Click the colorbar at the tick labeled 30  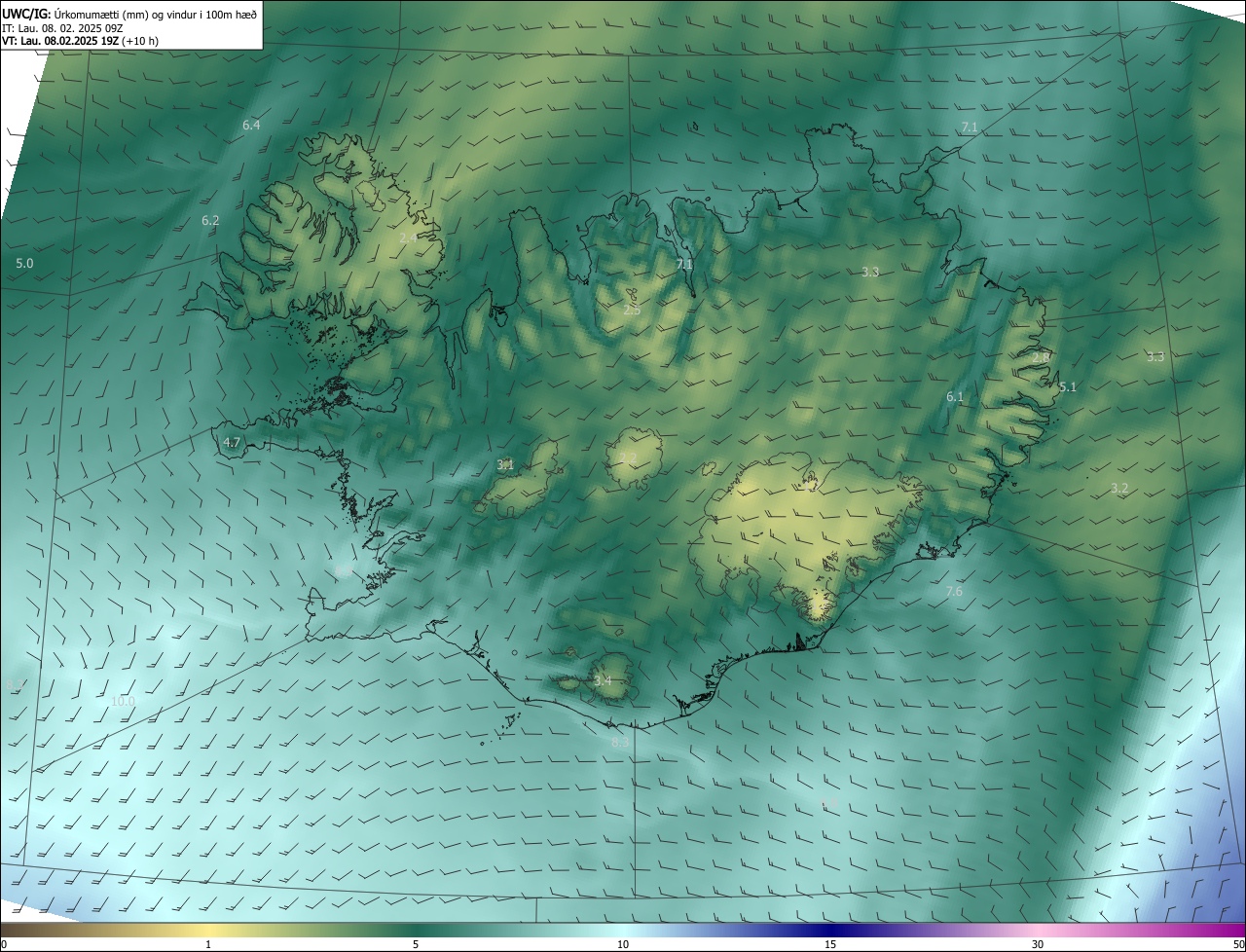1038,931
